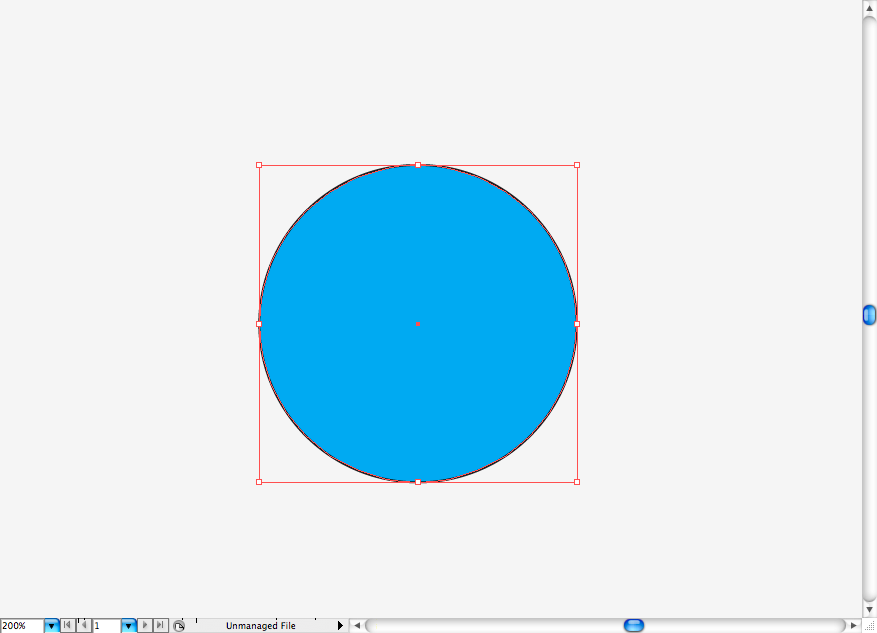
Task: Open the page number dropdown arrow
Action: point(129,626)
